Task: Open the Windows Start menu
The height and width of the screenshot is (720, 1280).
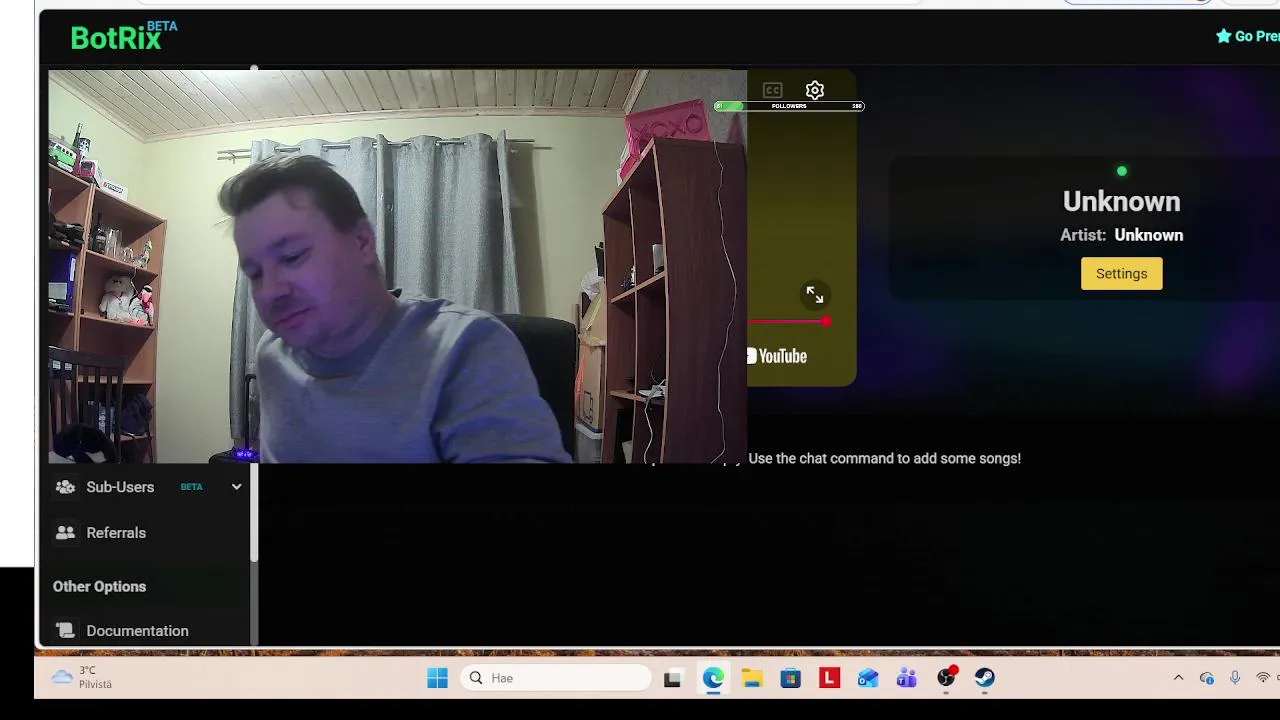Action: [437, 678]
